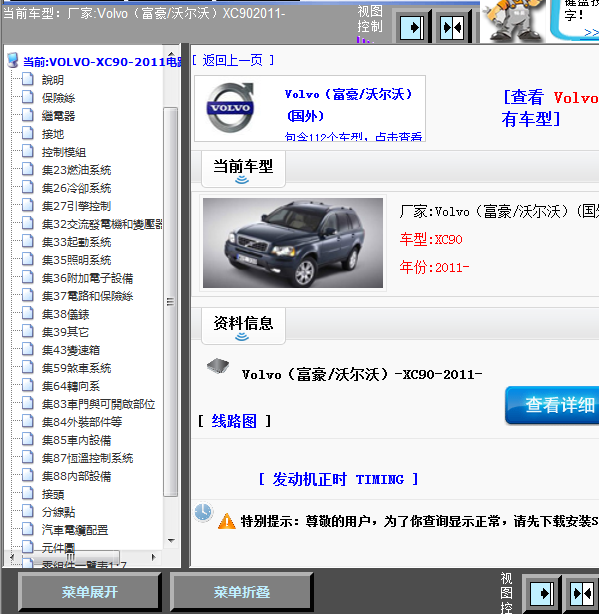The width and height of the screenshot is (599, 614).
Task: Click page icon beside 說明
Action: (28, 79)
